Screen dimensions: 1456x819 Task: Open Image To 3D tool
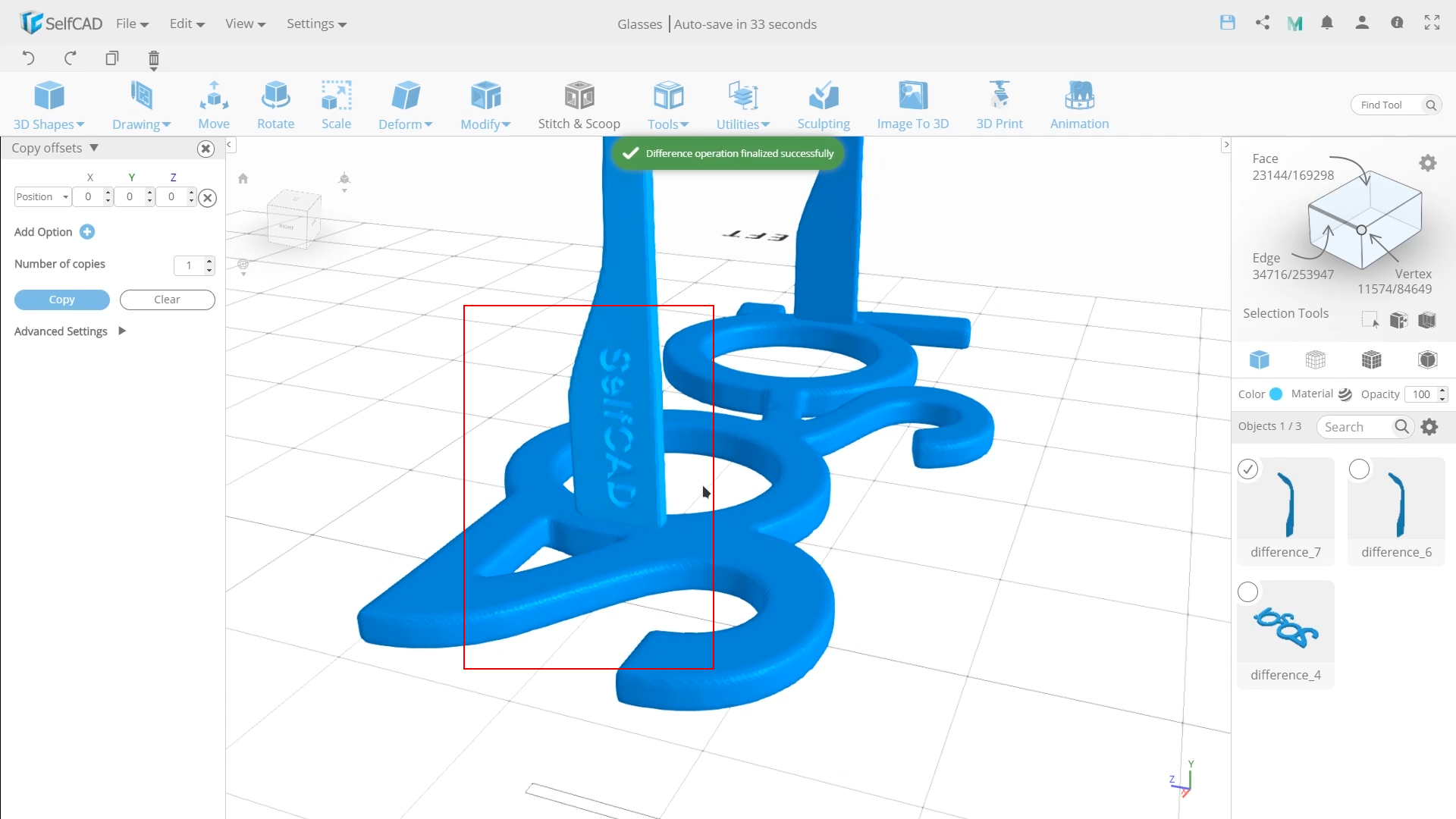(x=913, y=105)
